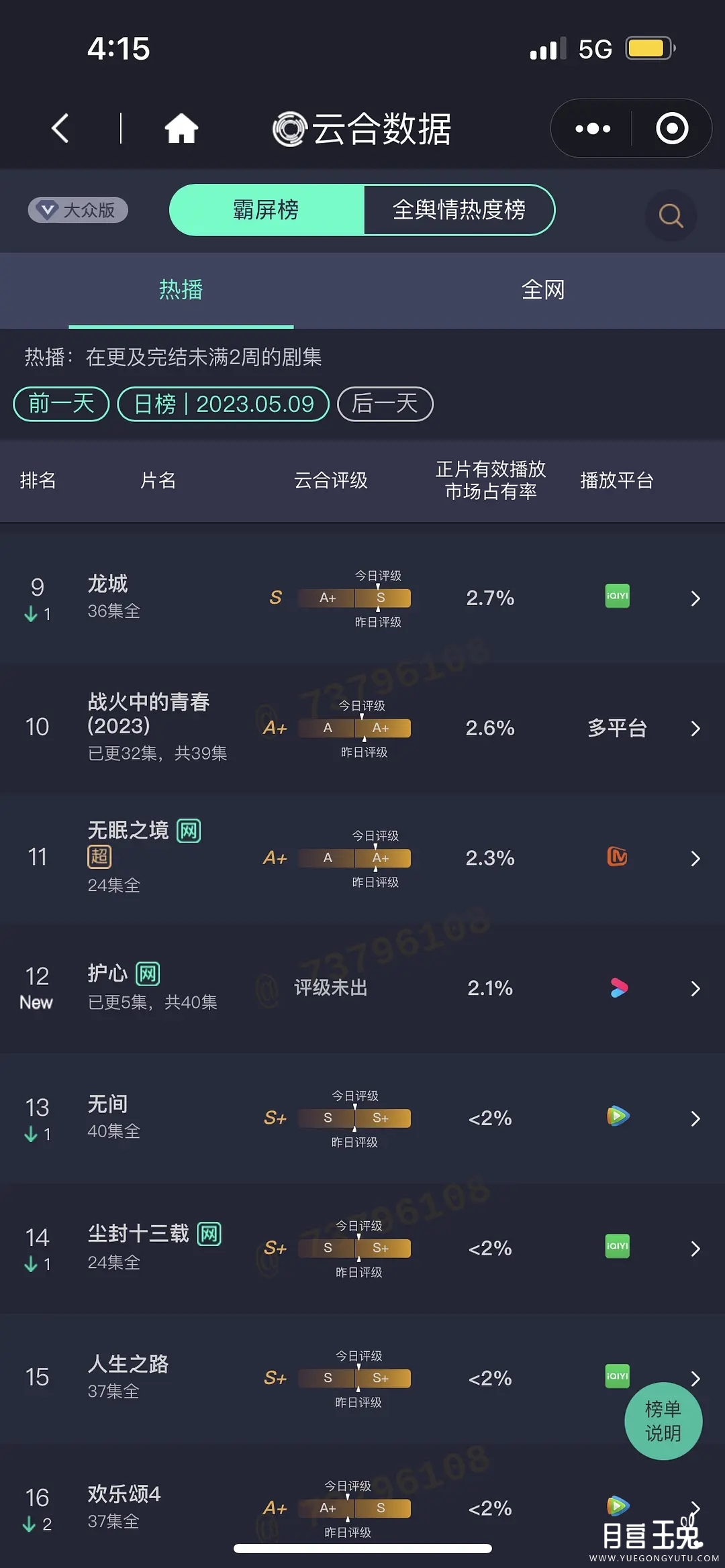
Task: Open search with magnifier icon
Action: coord(671,215)
